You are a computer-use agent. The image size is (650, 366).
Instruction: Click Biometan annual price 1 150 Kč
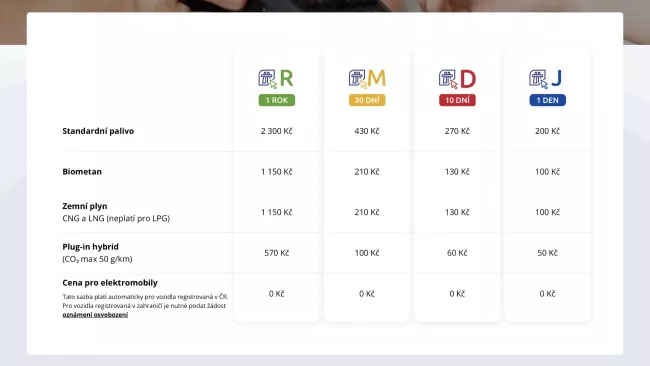pos(276,172)
